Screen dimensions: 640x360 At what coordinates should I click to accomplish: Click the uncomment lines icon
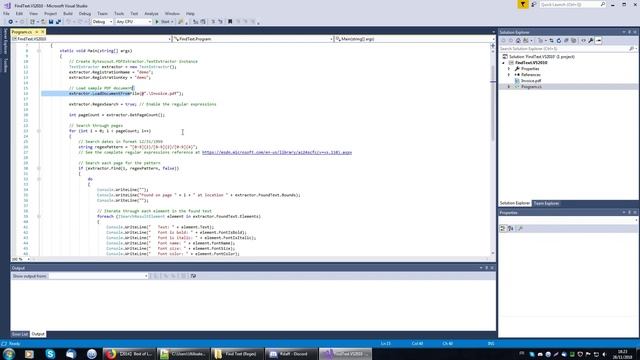tap(220, 22)
